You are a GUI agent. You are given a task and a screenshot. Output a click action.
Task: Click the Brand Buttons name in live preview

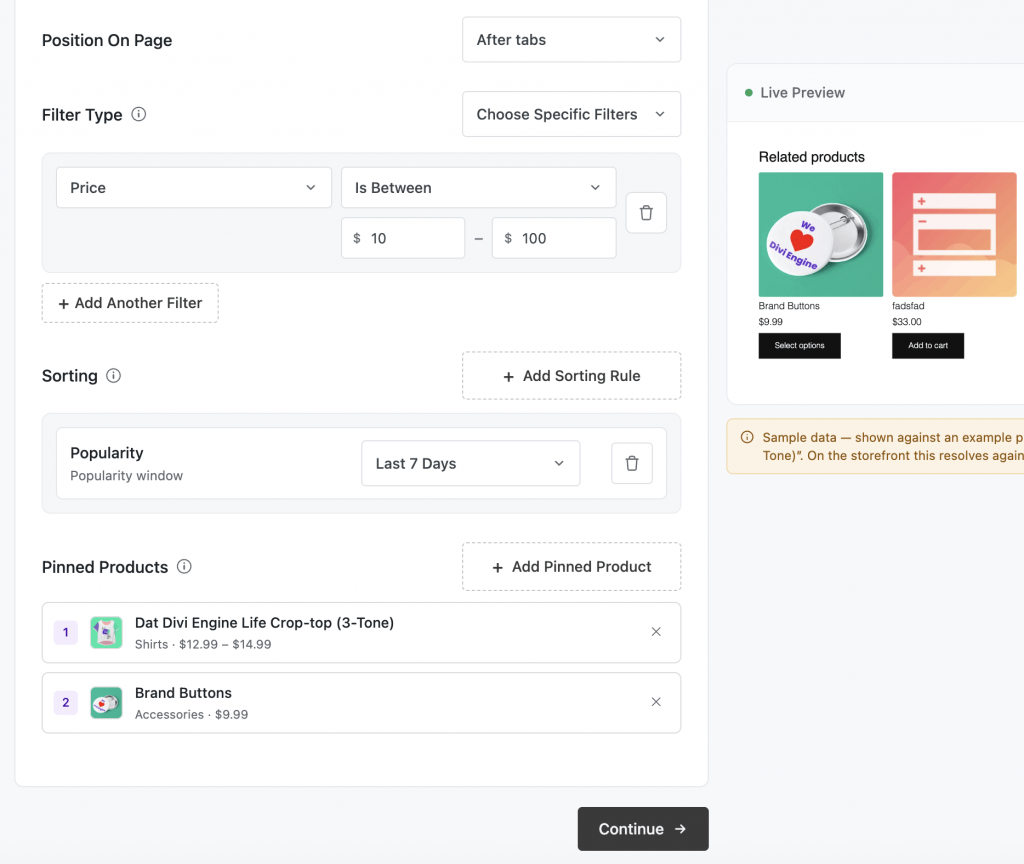[789, 306]
